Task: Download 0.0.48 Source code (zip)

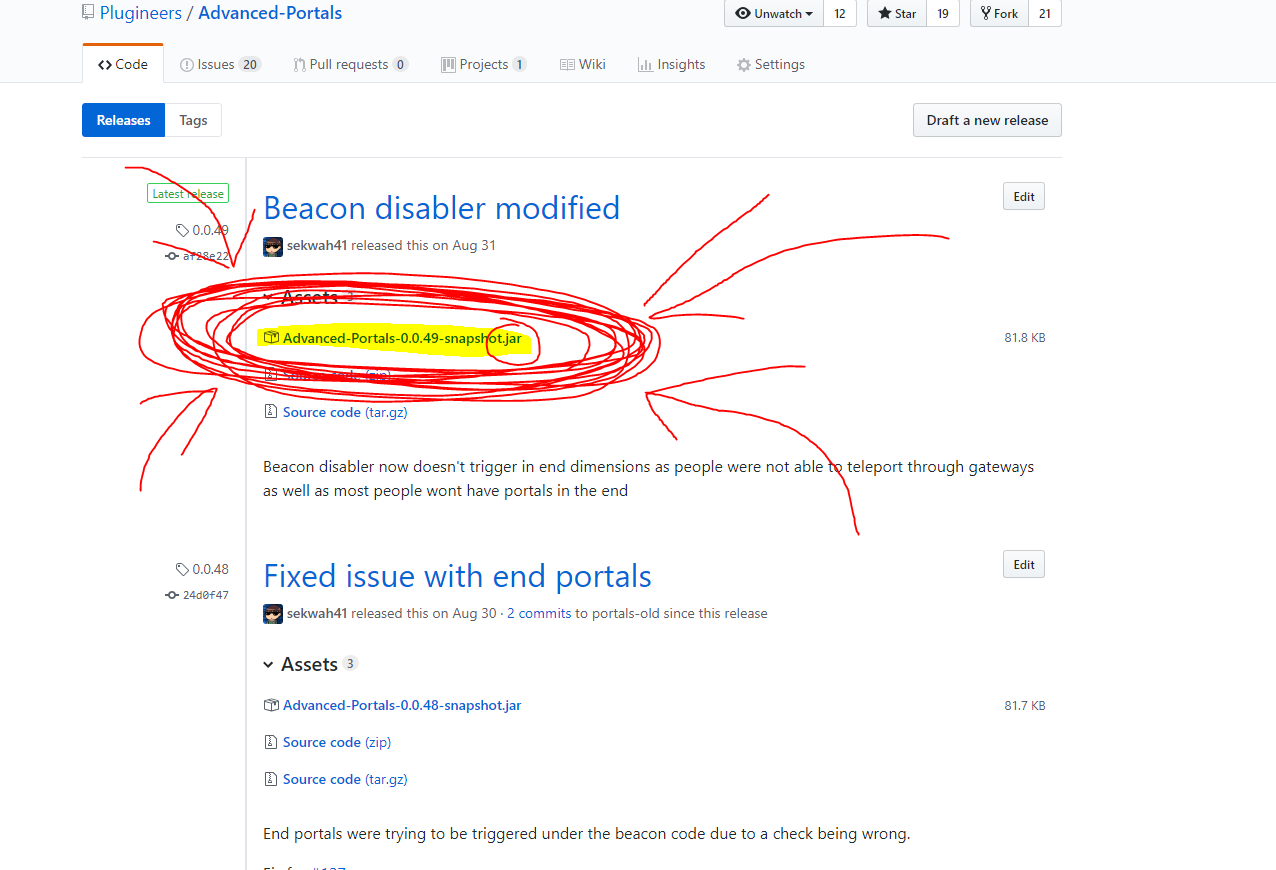Action: pyautogui.click(x=337, y=743)
